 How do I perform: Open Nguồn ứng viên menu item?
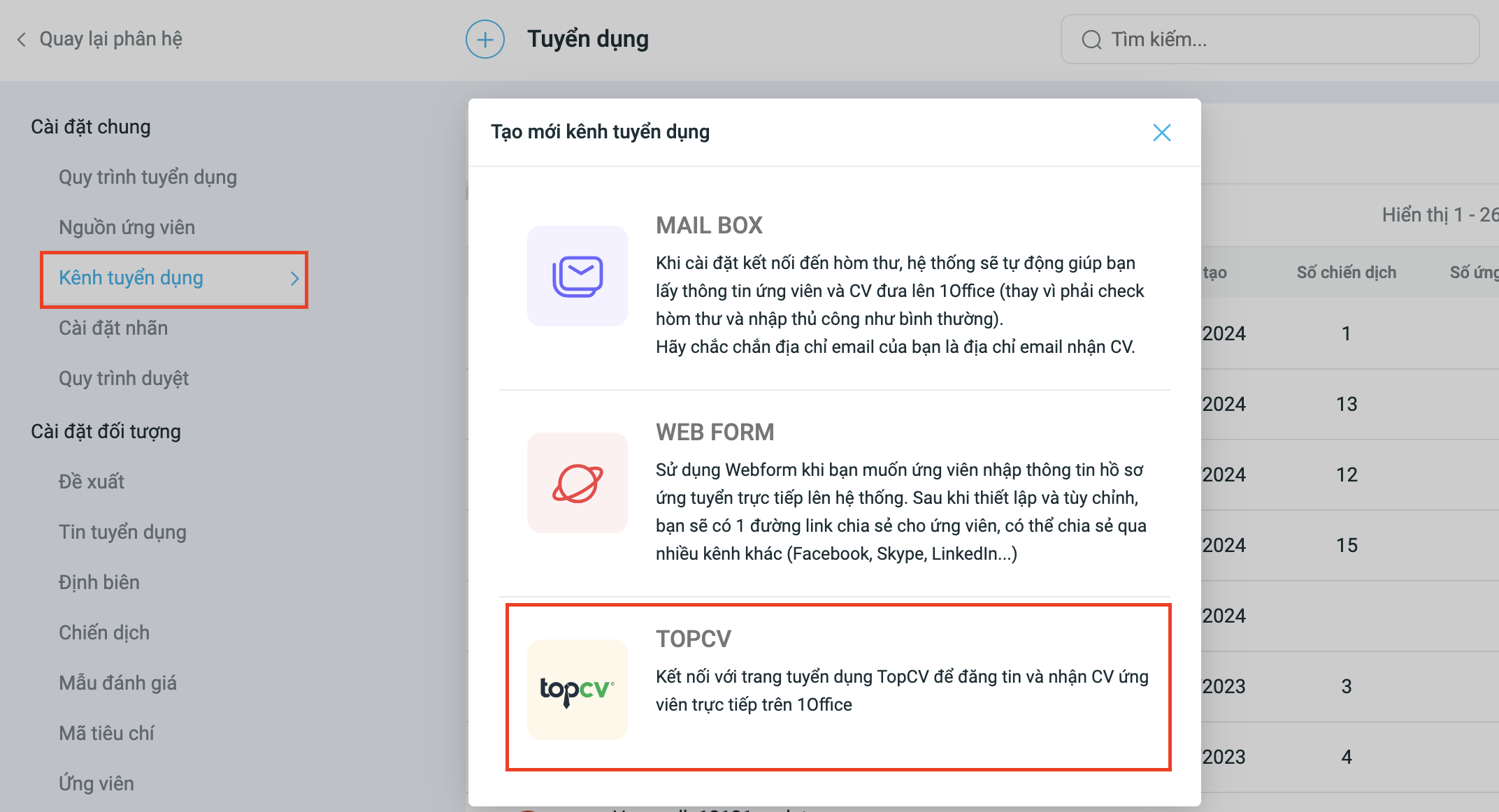click(127, 228)
